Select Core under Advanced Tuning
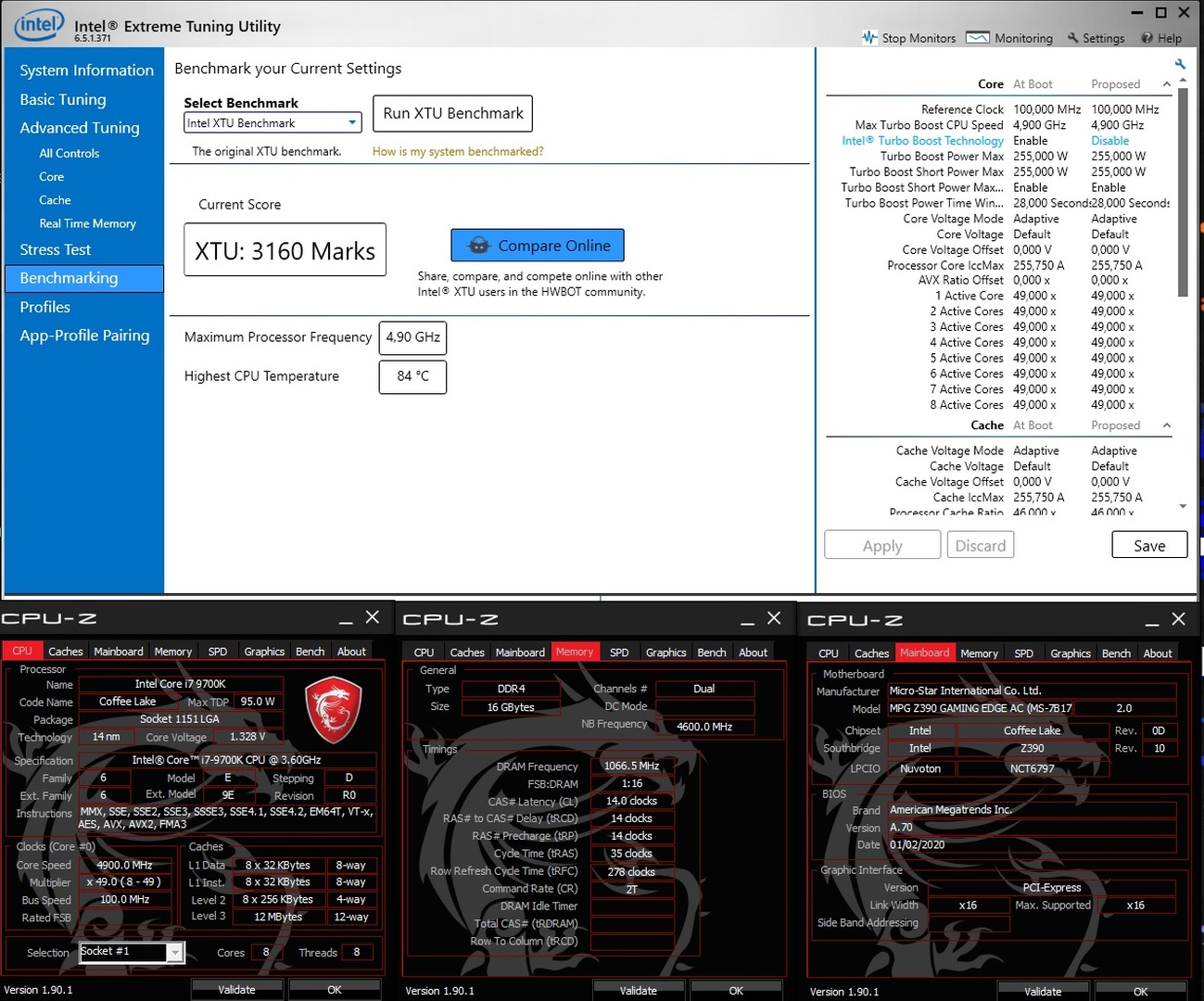 [51, 176]
